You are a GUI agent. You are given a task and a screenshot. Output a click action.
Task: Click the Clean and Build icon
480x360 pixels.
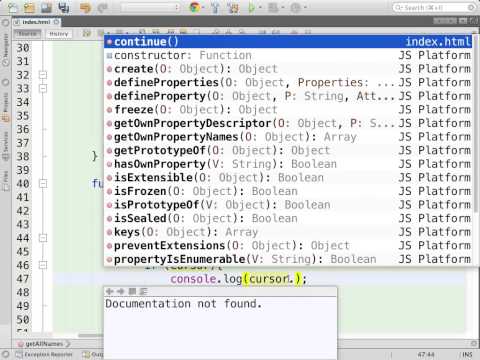pos(233,7)
